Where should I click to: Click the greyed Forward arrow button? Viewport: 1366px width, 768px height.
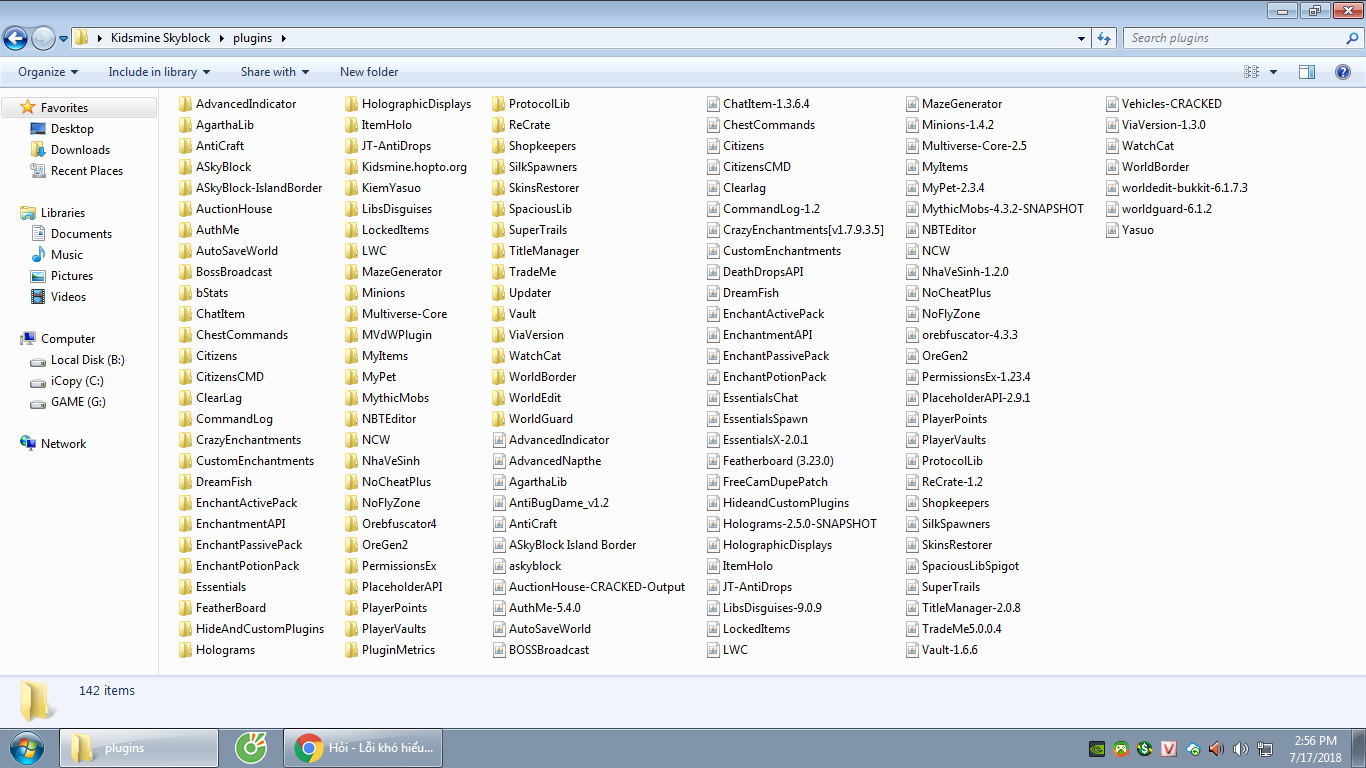tap(44, 39)
